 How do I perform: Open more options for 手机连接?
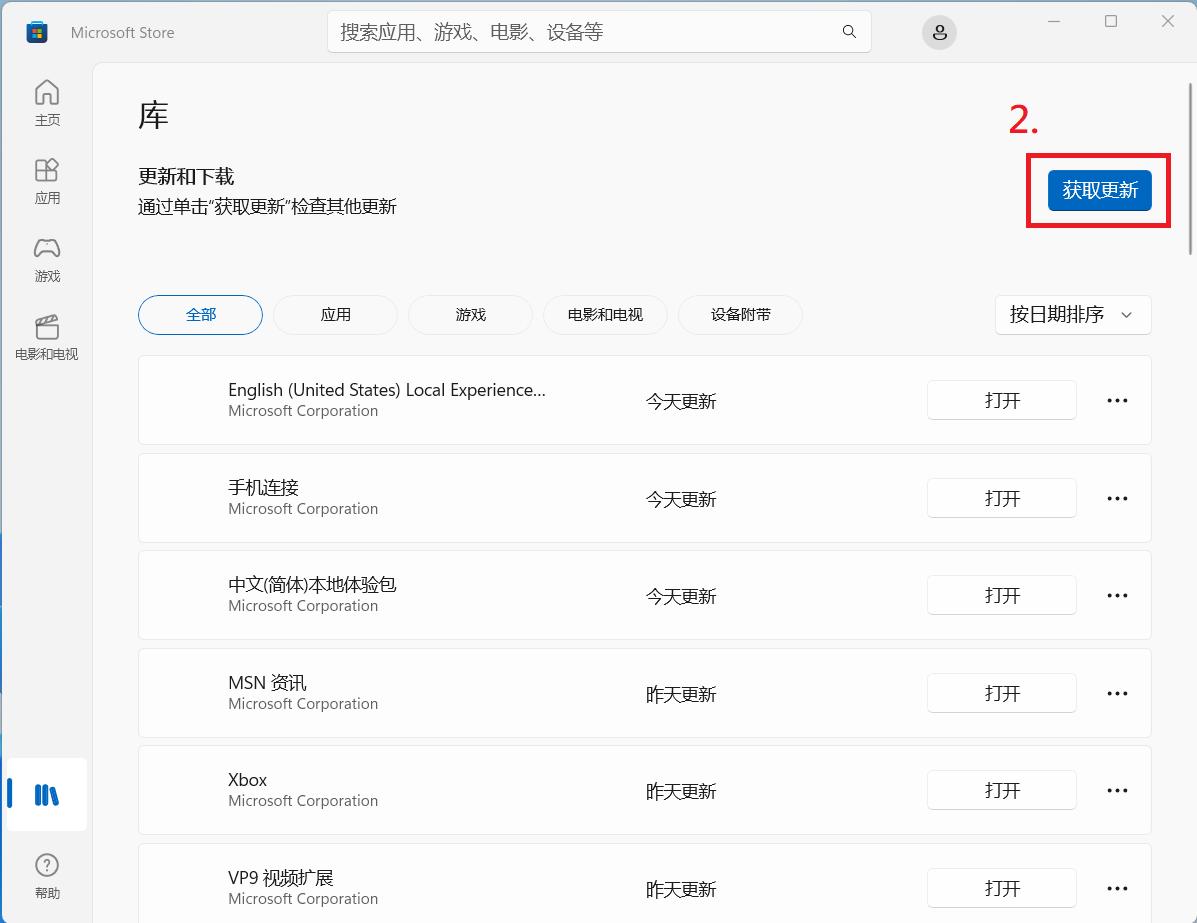point(1117,498)
